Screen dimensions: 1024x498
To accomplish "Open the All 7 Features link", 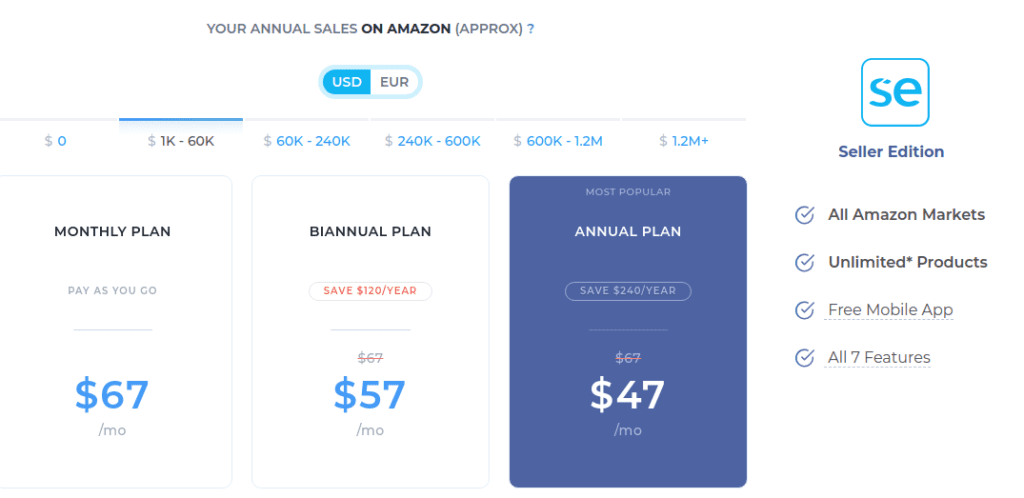I will [879, 358].
